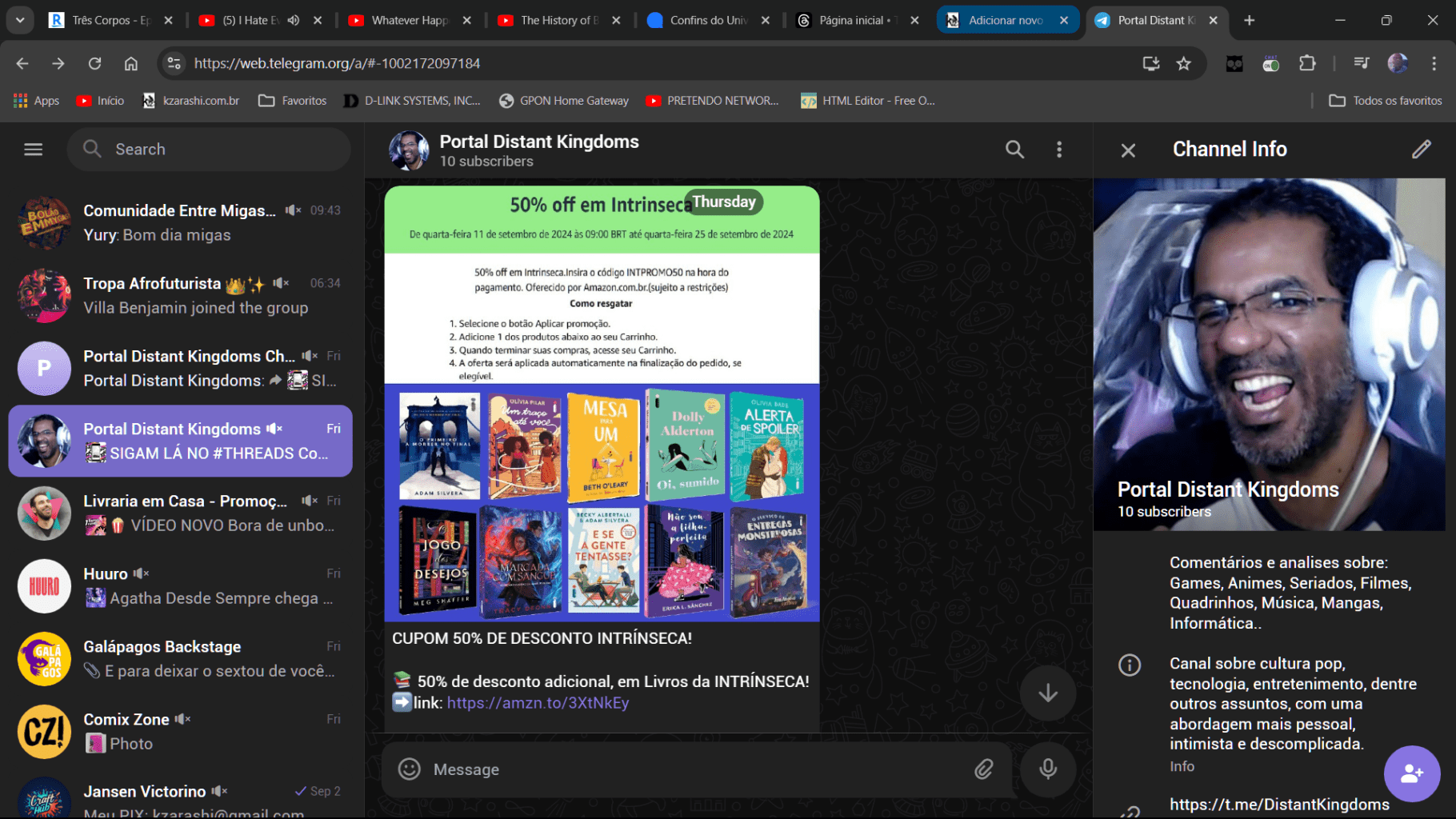This screenshot has width=1456, height=819.
Task: Open the amzn.to promo link
Action: pyautogui.click(x=538, y=703)
